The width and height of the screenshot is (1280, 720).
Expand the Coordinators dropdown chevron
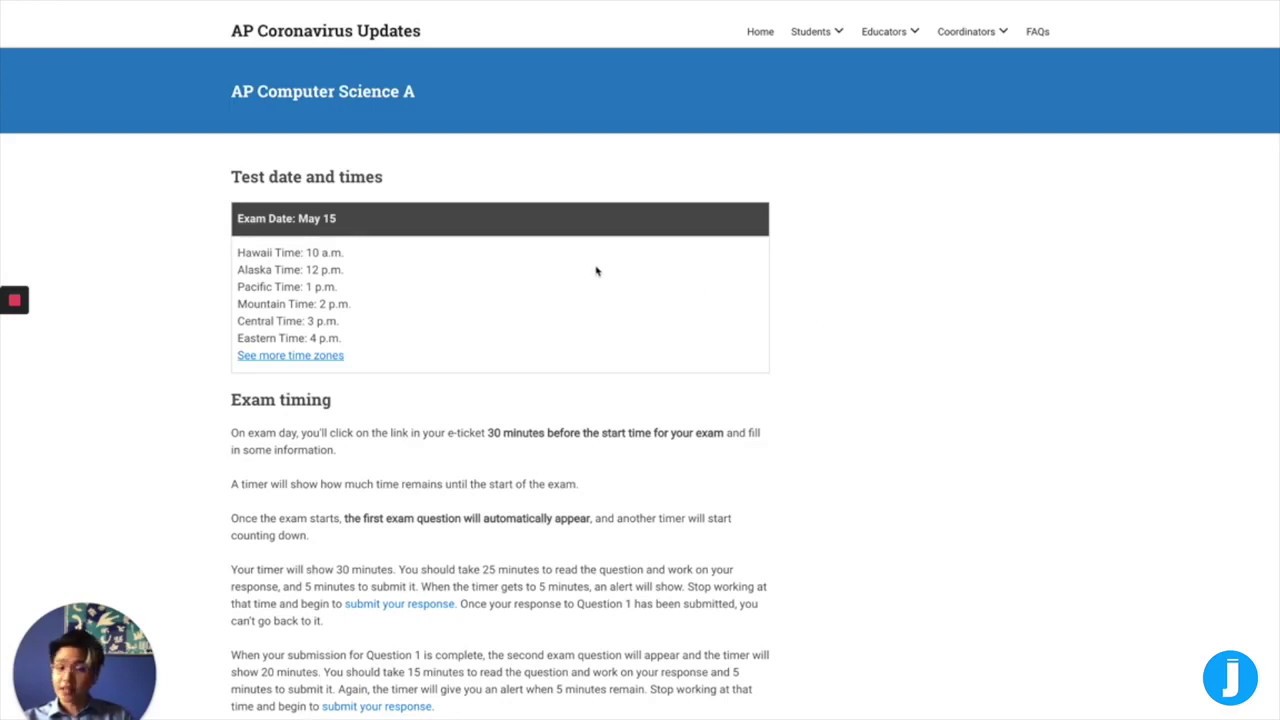1003,31
